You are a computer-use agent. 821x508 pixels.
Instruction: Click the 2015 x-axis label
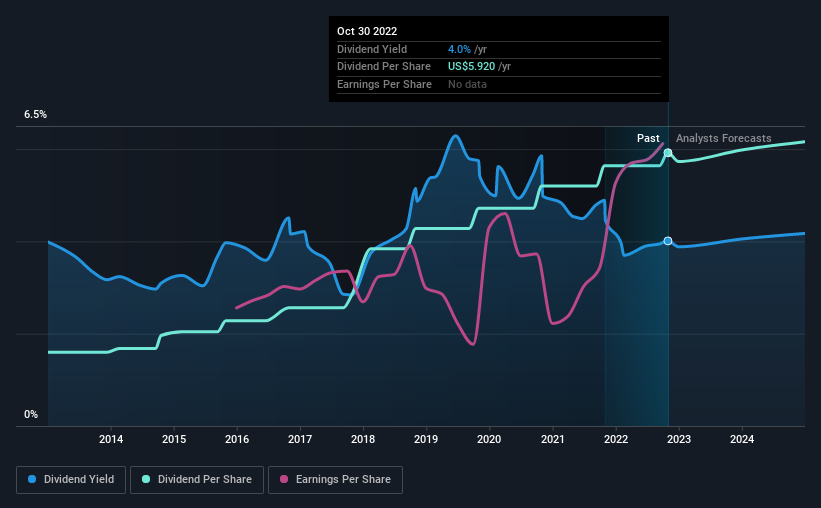click(174, 439)
